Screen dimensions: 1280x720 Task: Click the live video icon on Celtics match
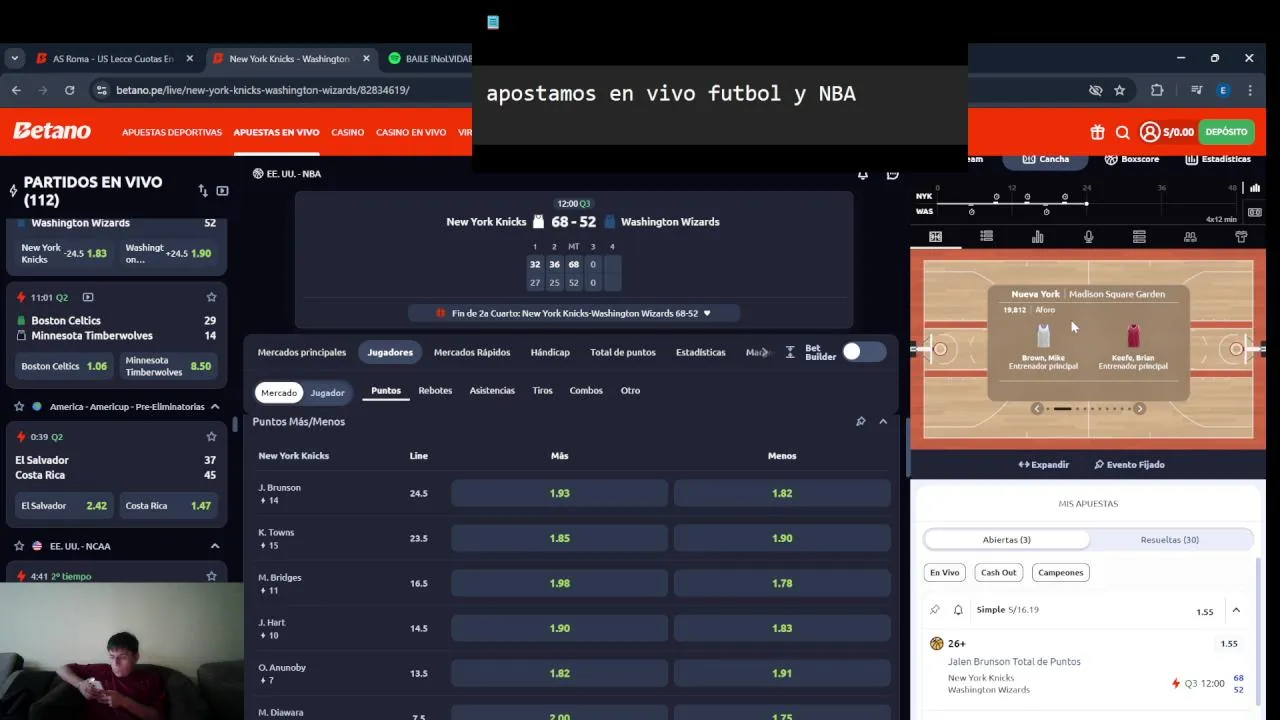tap(88, 297)
